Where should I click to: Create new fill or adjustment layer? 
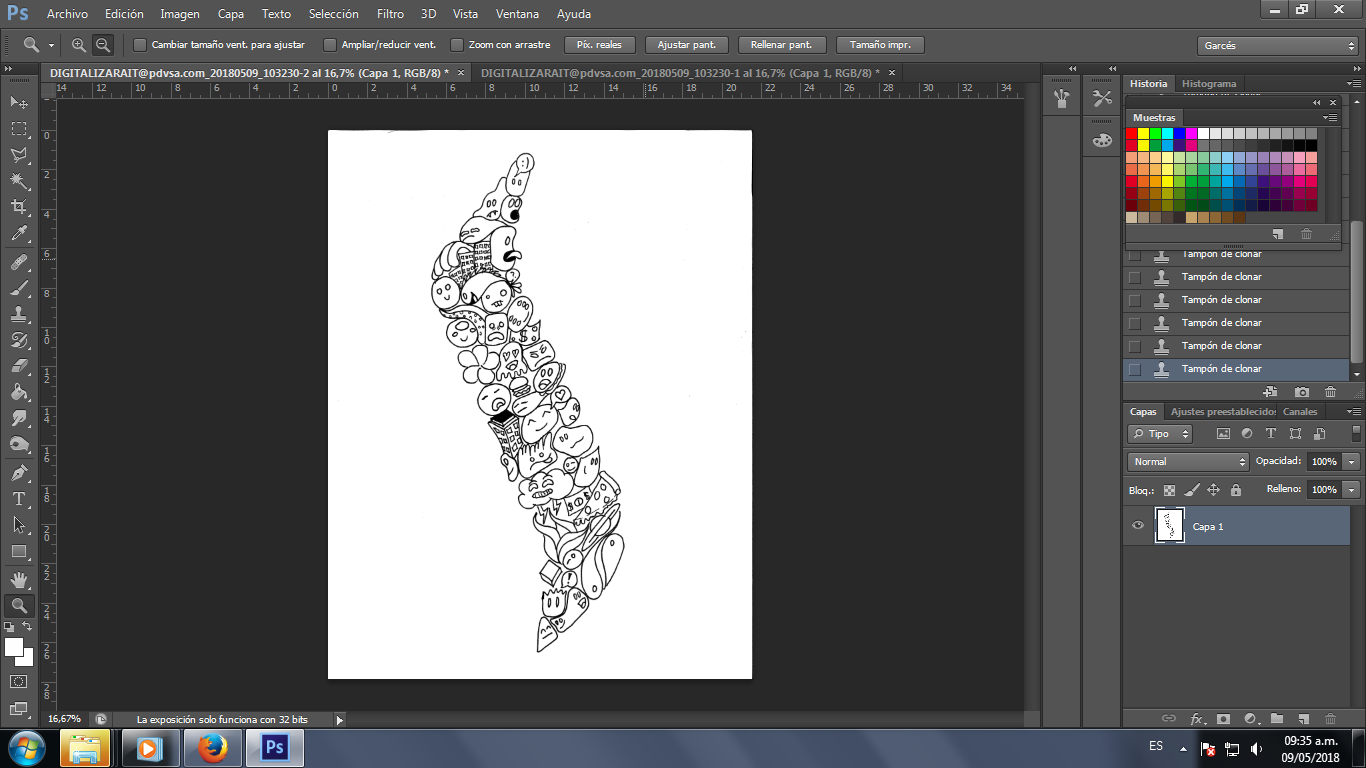pyautogui.click(x=1250, y=718)
